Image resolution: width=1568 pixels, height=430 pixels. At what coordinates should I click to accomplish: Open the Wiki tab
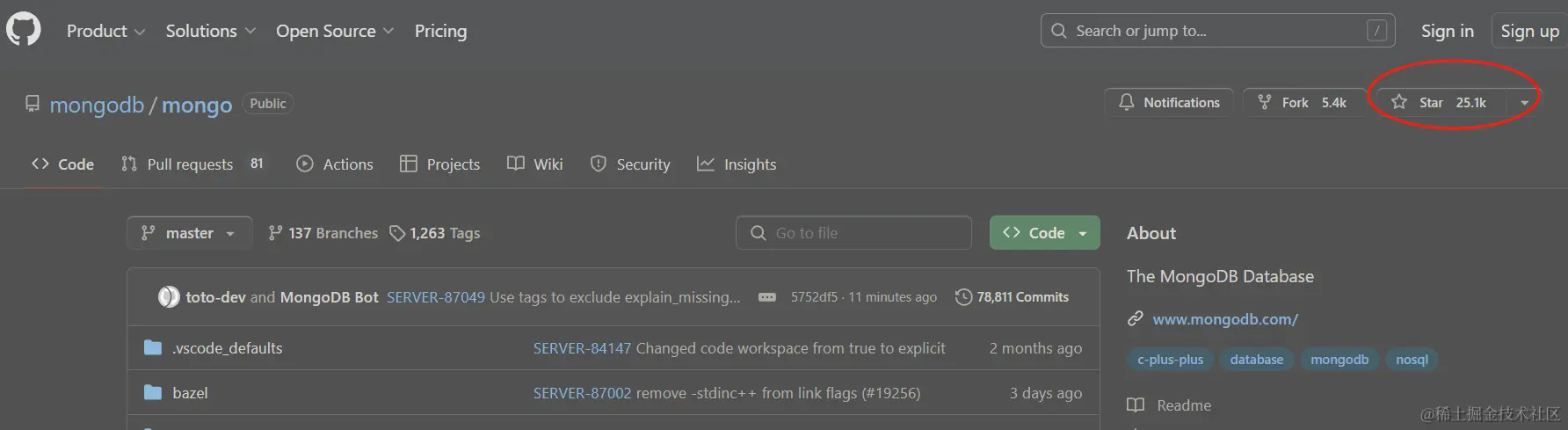(534, 164)
